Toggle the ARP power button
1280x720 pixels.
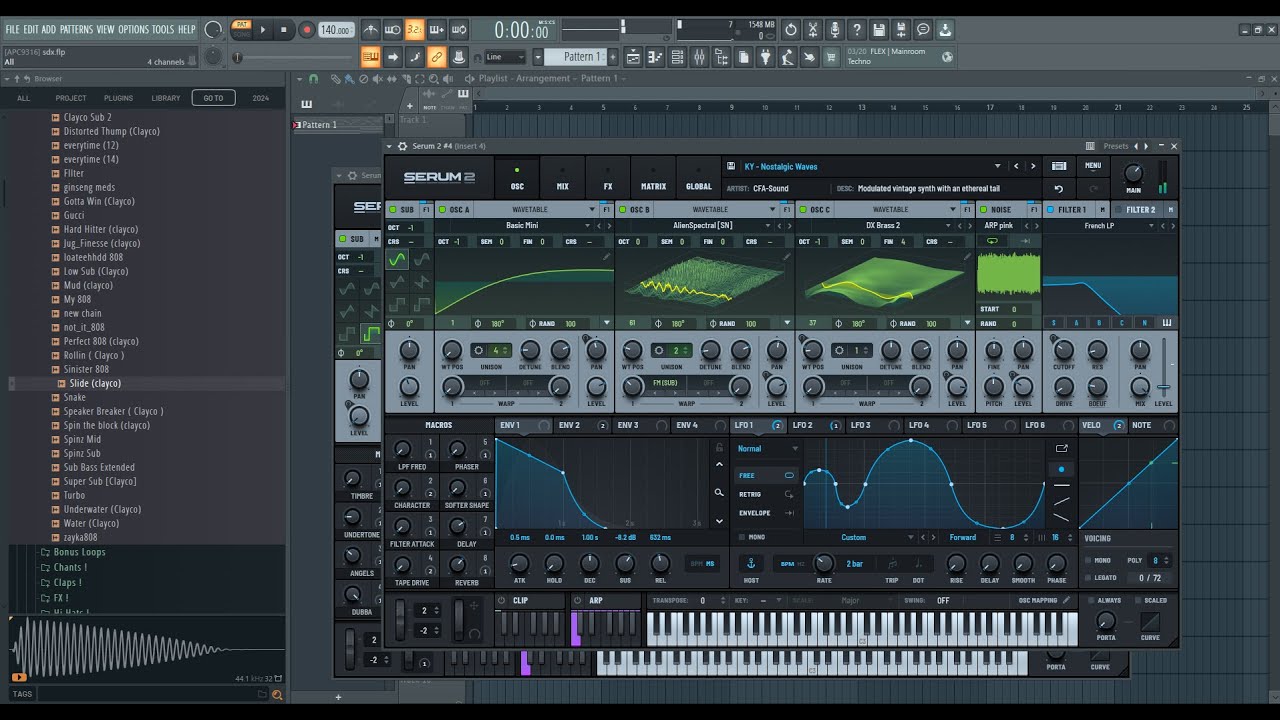[579, 601]
